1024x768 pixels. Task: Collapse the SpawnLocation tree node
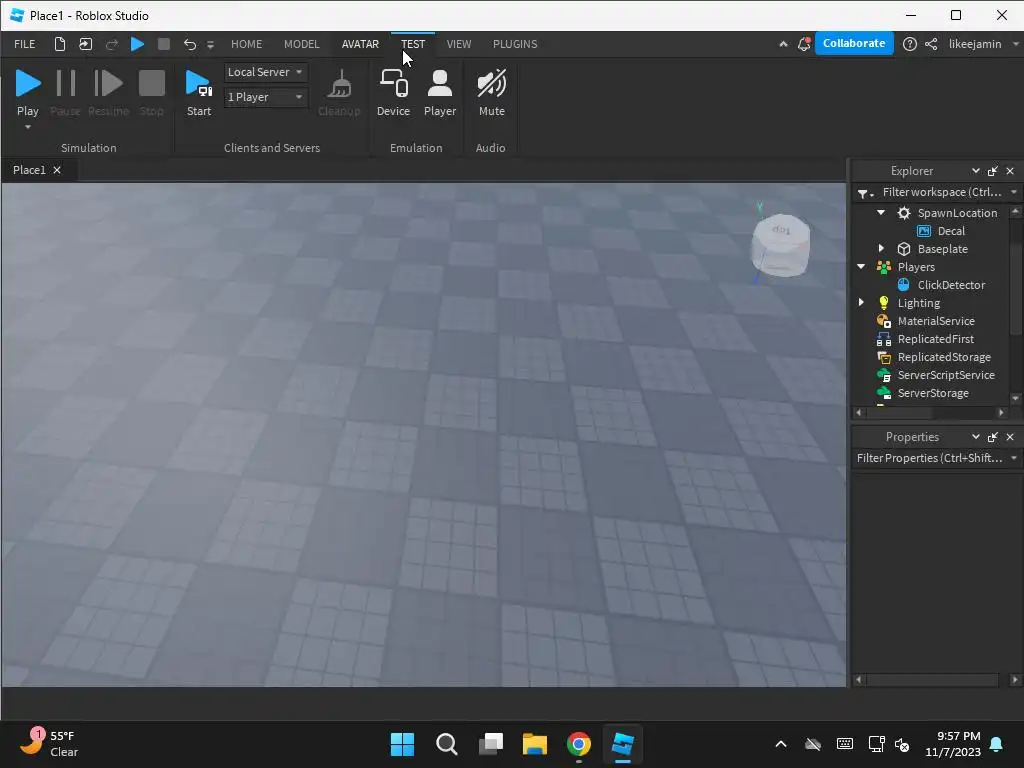[881, 212]
